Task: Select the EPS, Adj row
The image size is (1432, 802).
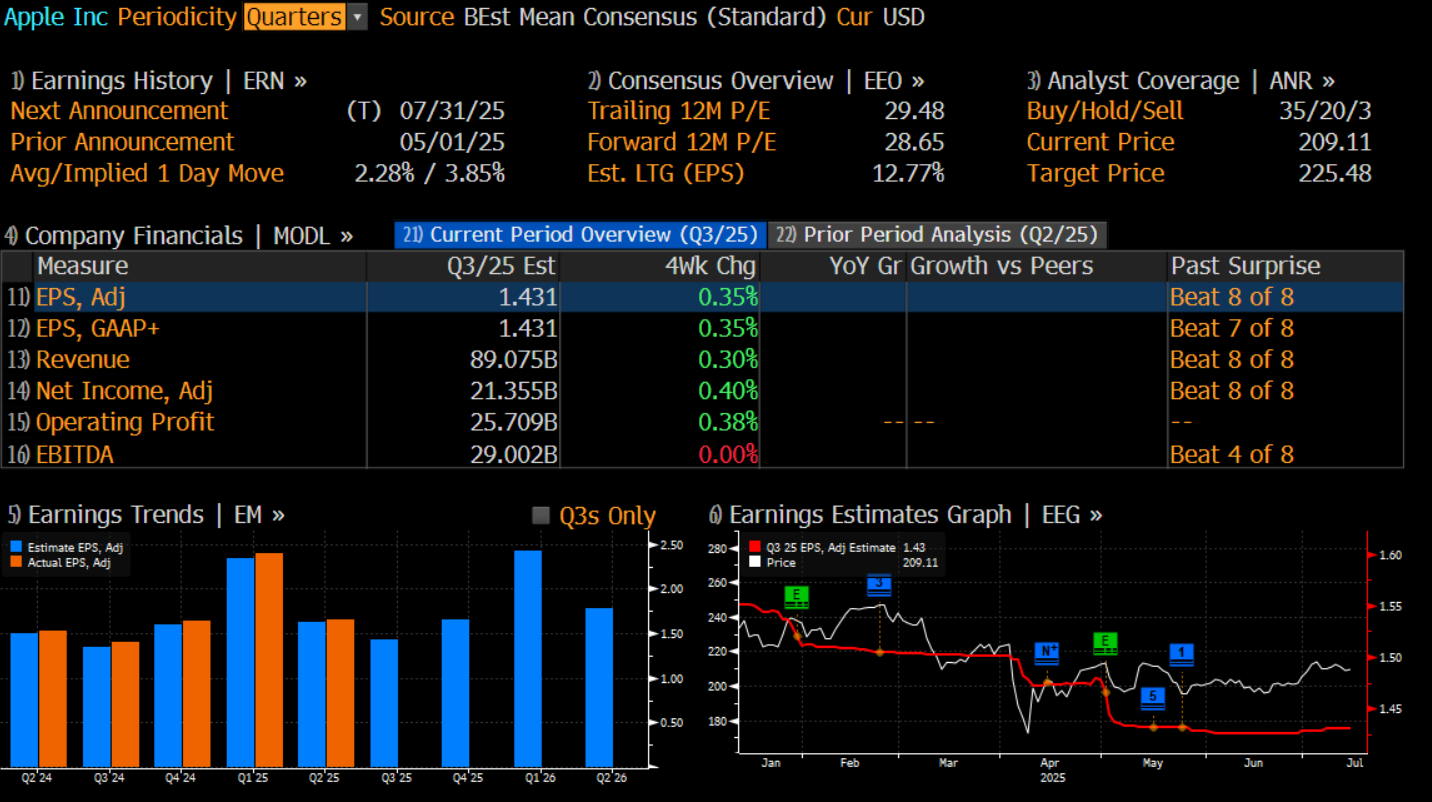Action: tap(702, 297)
